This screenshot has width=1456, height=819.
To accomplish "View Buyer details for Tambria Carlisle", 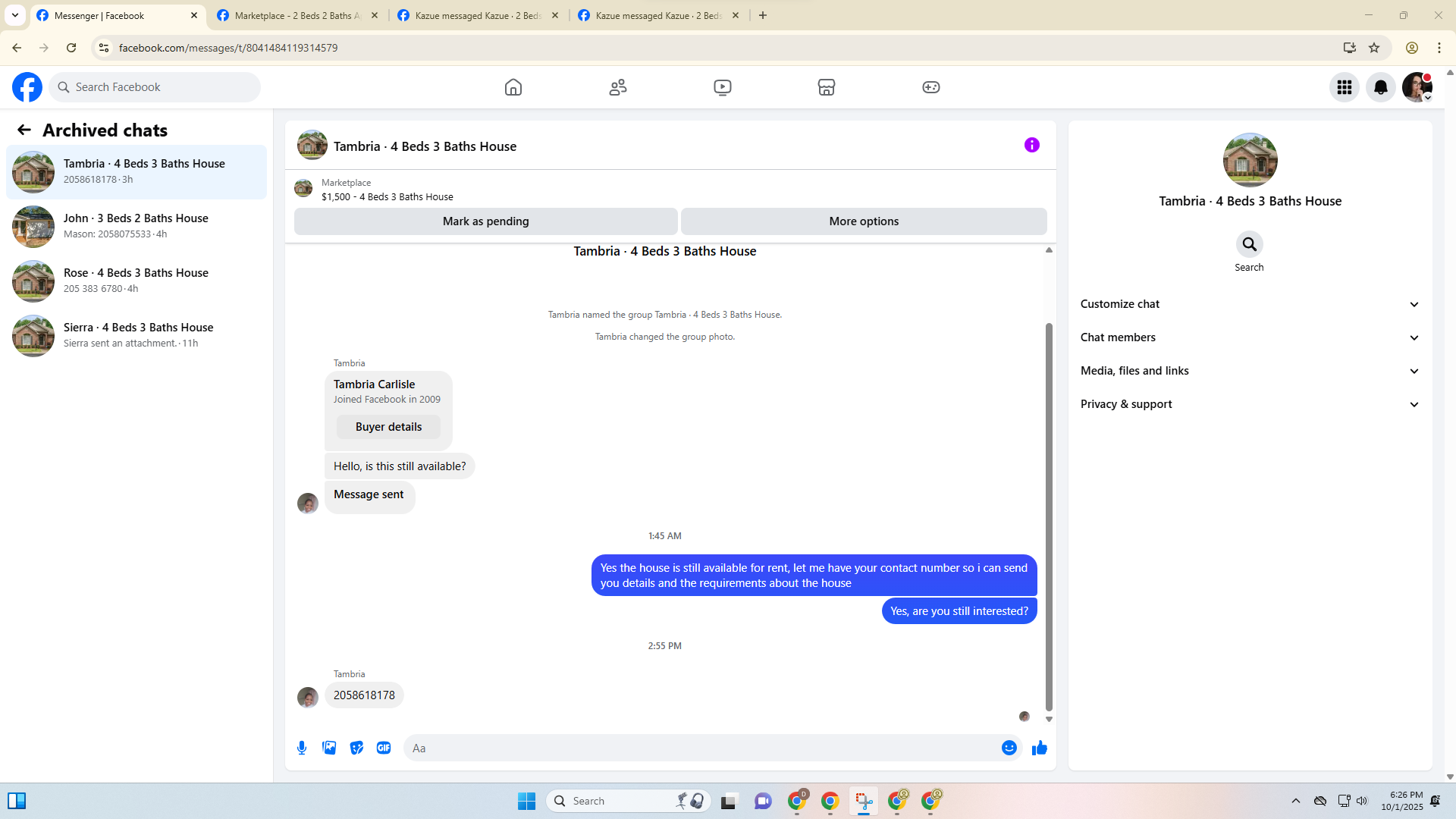I will click(x=388, y=427).
